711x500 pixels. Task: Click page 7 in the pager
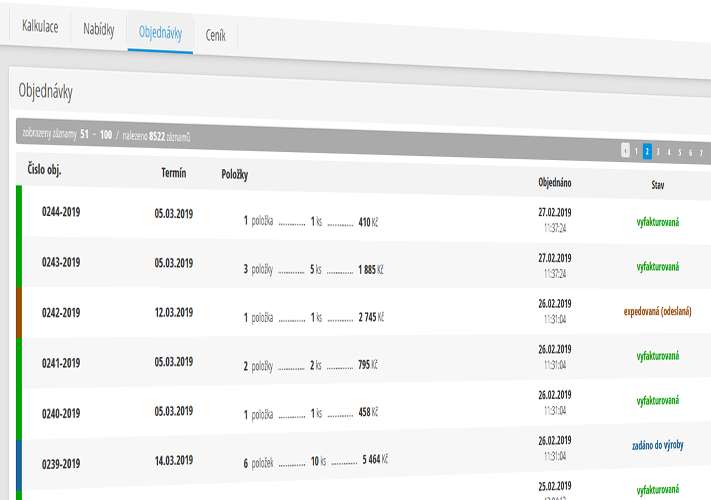[701, 153]
